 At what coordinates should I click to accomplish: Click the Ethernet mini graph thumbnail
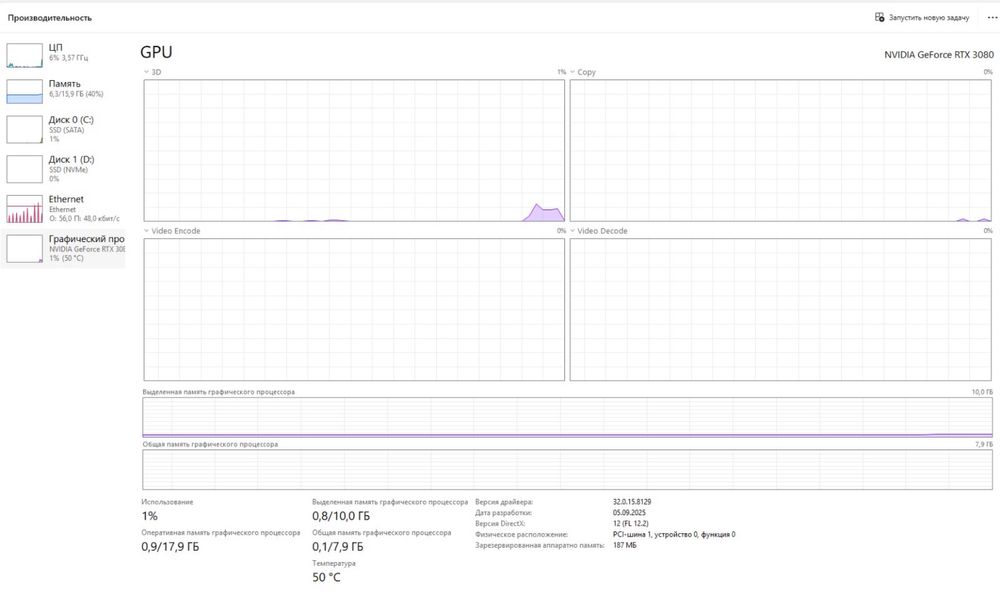pyautogui.click(x=24, y=209)
